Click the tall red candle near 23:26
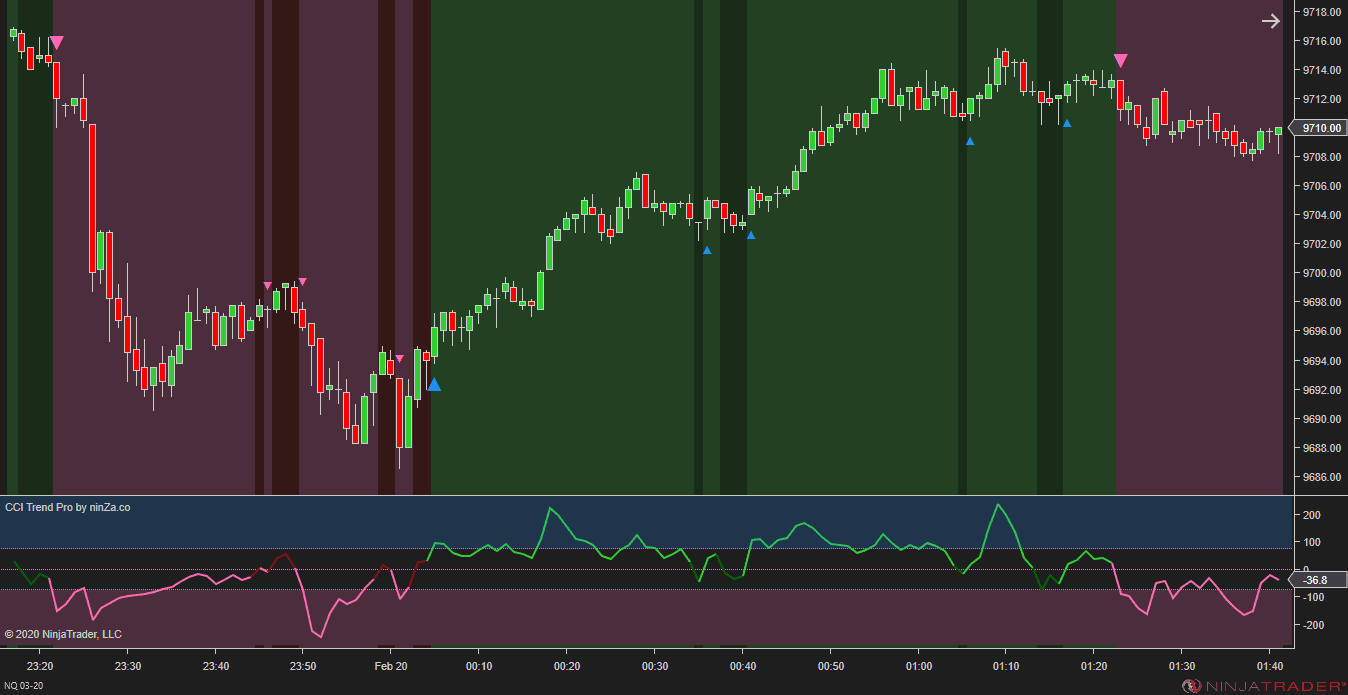This screenshot has height=695, width=1348. pos(92,198)
